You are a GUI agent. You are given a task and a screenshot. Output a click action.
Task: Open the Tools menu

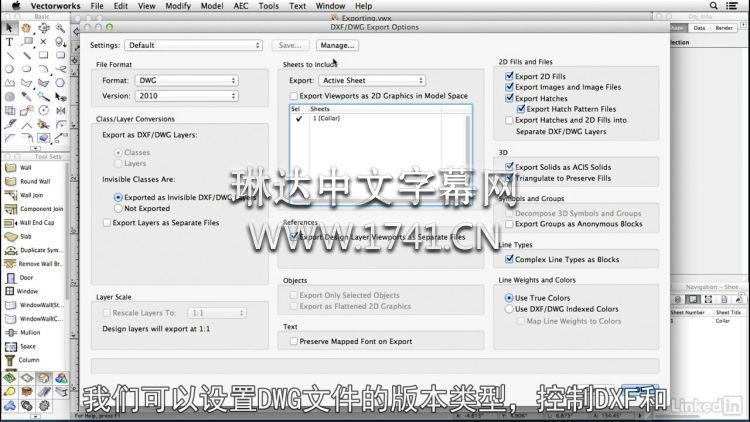269,6
